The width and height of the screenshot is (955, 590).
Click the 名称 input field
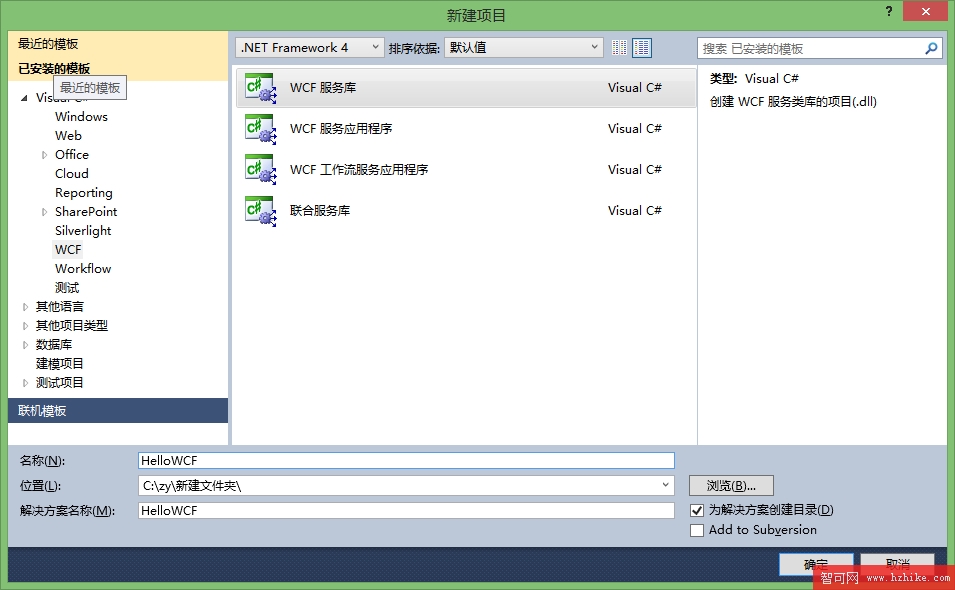coord(406,461)
